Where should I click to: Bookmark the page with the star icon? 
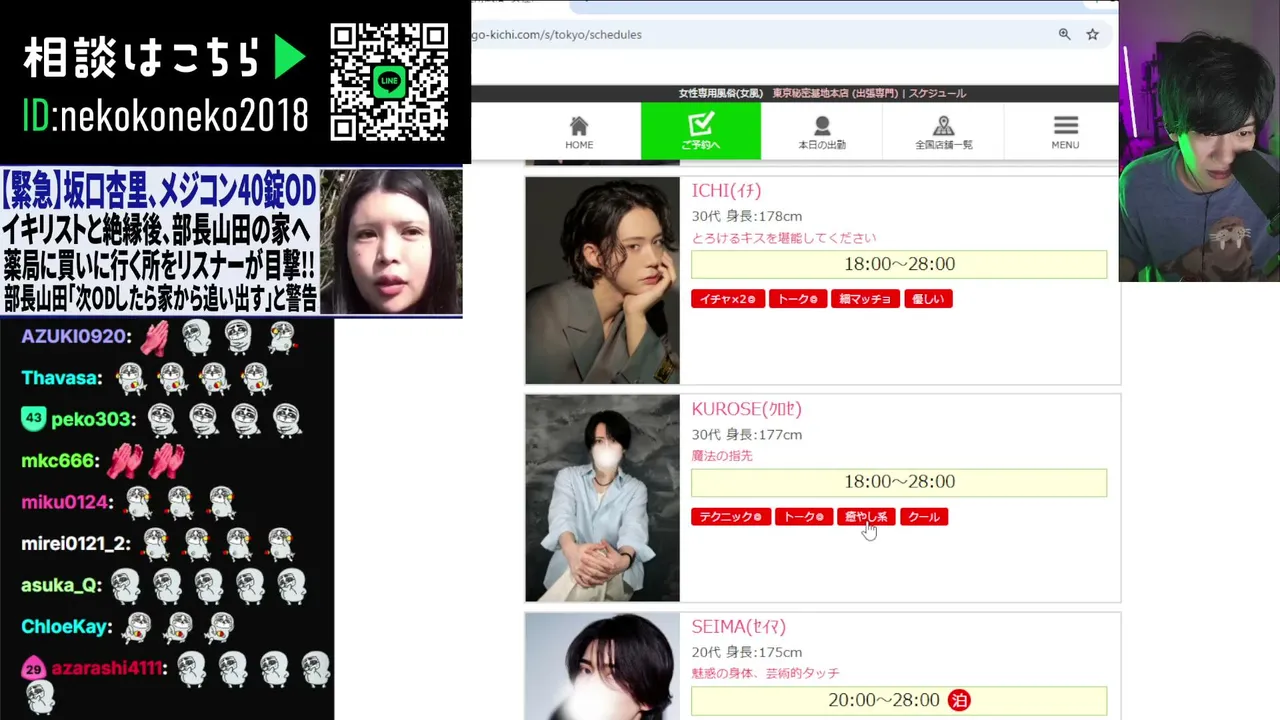(x=1093, y=34)
